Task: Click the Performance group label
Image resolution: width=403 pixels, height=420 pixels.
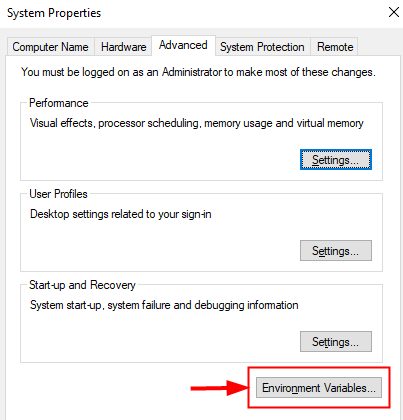Action: click(59, 103)
